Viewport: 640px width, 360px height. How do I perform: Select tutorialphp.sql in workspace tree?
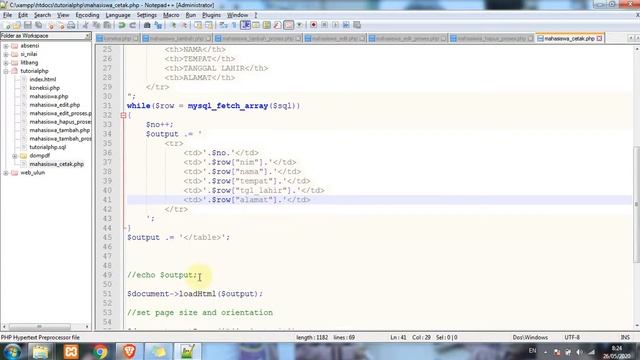pyautogui.click(x=47, y=147)
